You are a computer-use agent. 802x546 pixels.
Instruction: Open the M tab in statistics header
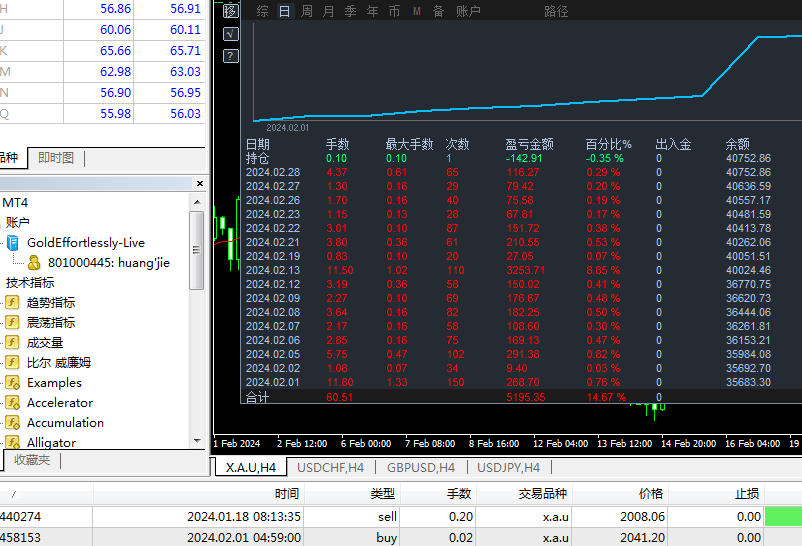(x=417, y=11)
